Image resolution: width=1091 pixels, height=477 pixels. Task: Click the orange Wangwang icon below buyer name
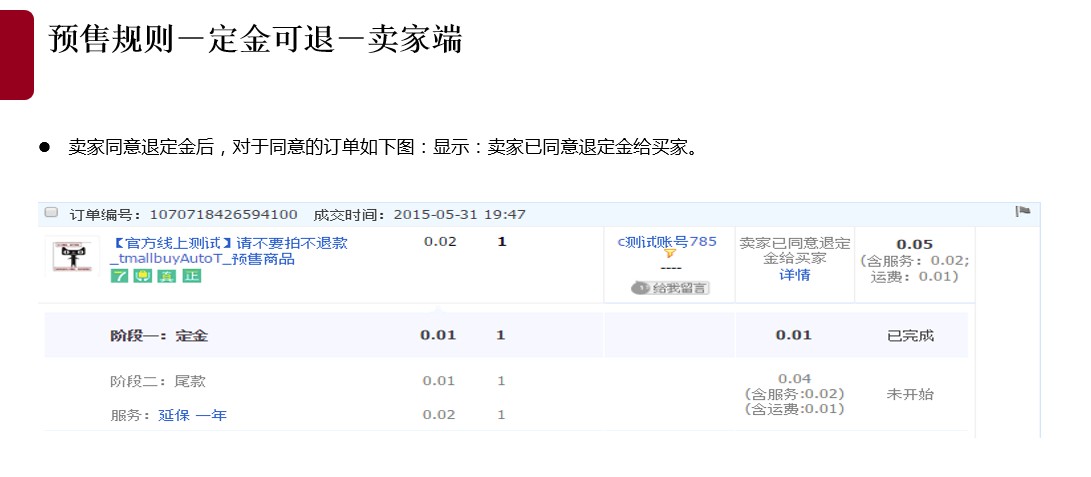point(670,254)
